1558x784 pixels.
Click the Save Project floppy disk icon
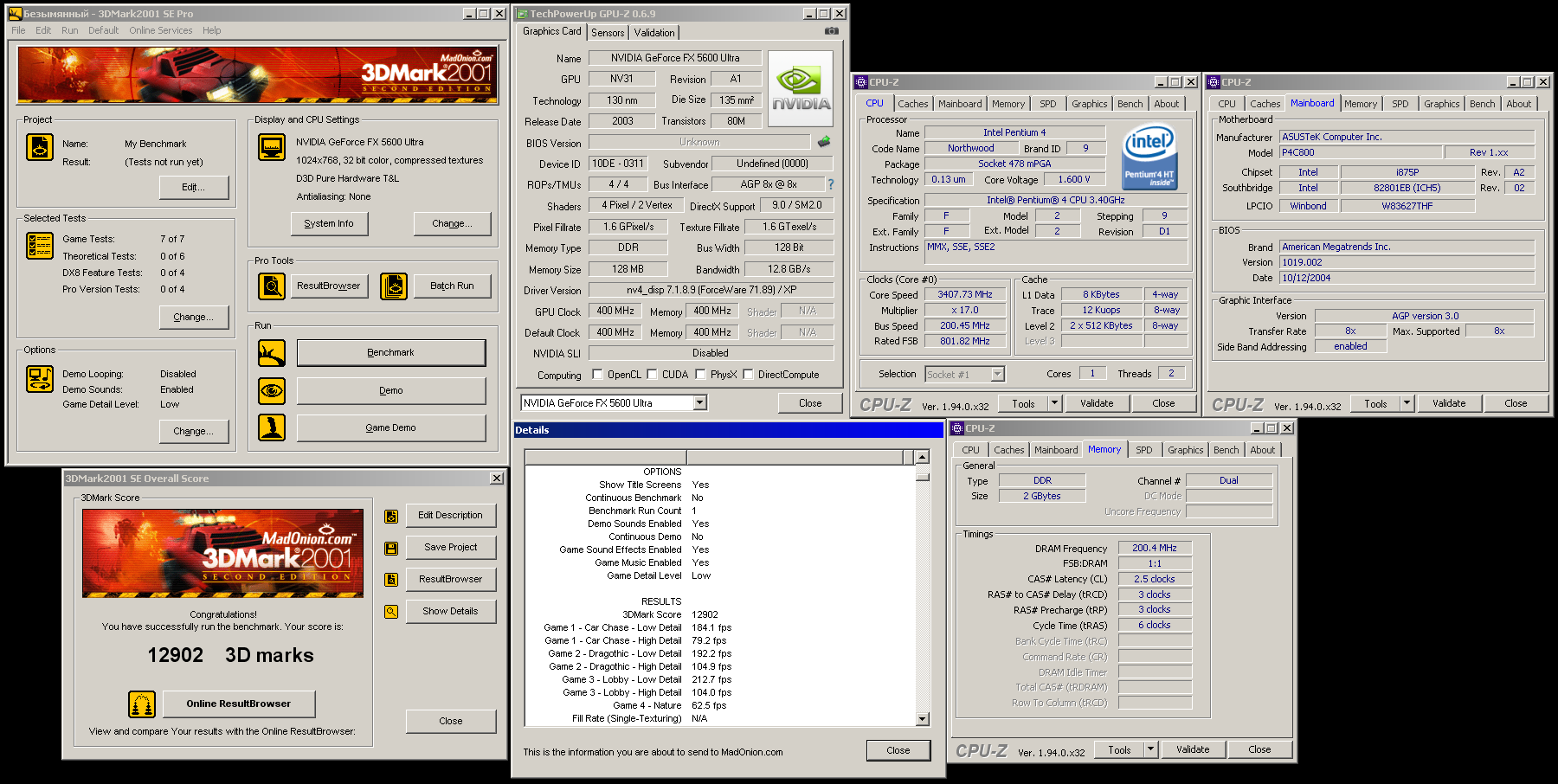pos(391,548)
